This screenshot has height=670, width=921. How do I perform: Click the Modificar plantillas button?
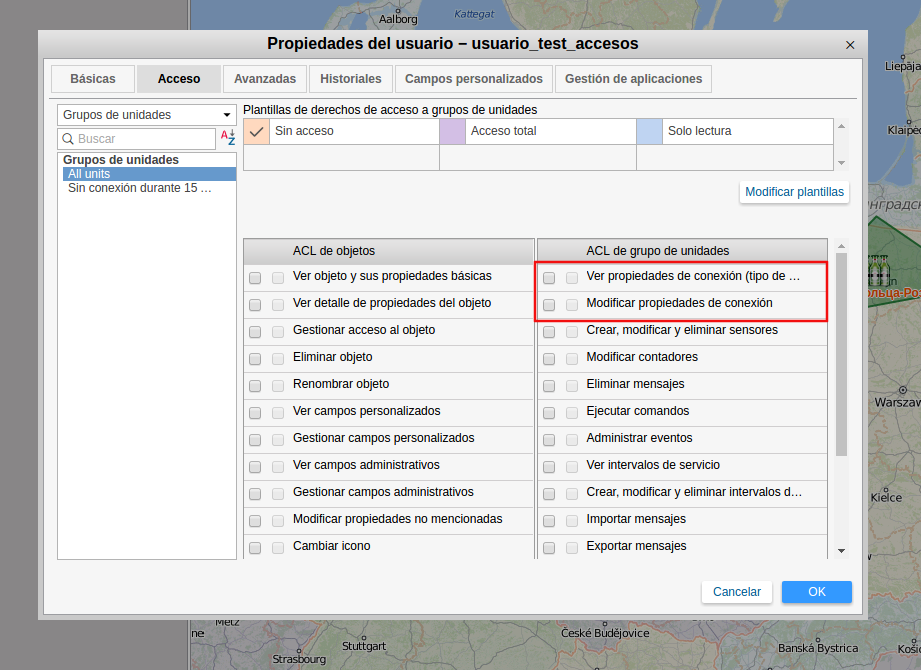coord(794,192)
